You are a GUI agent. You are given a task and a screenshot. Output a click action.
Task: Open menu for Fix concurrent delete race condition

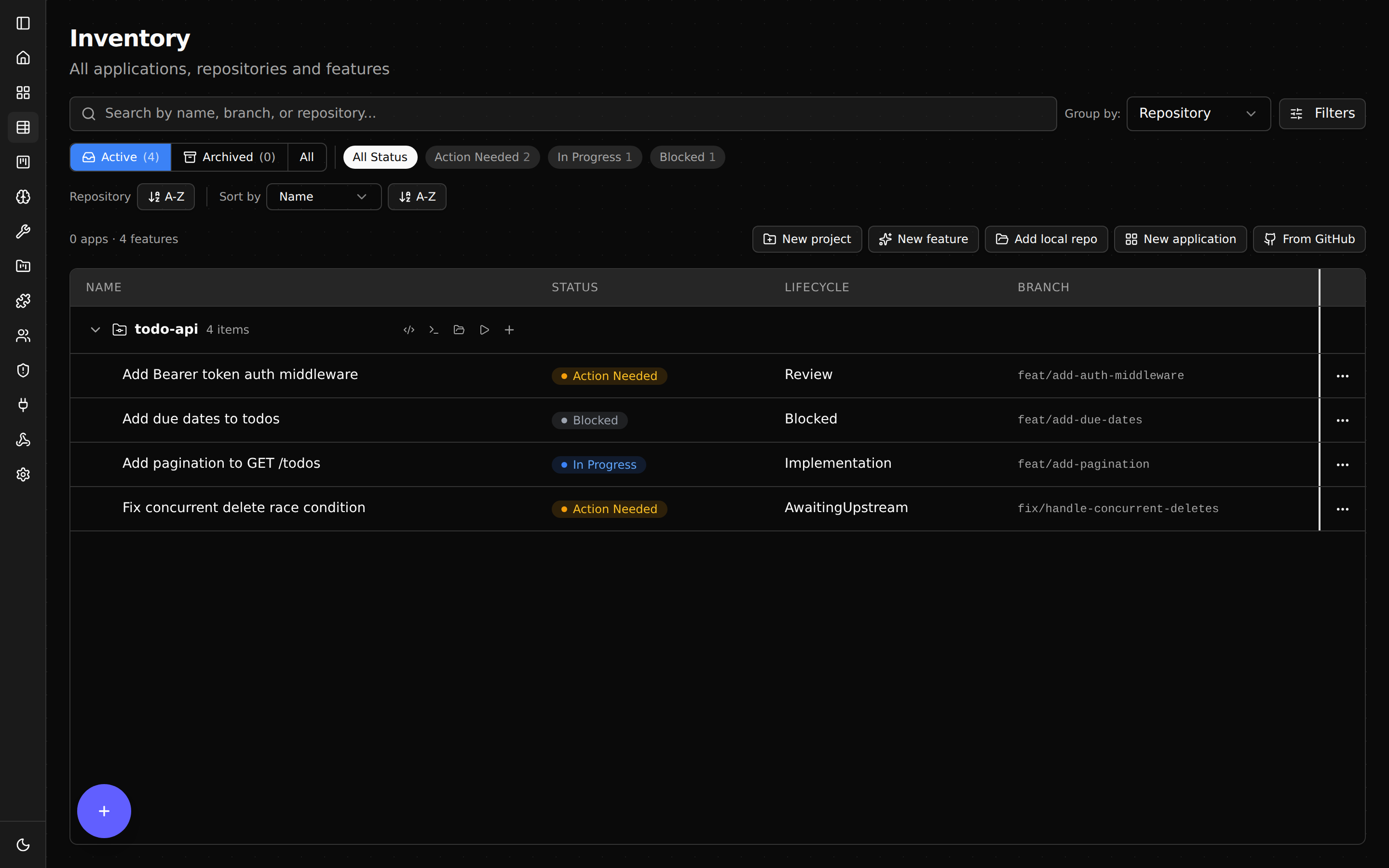(1342, 509)
